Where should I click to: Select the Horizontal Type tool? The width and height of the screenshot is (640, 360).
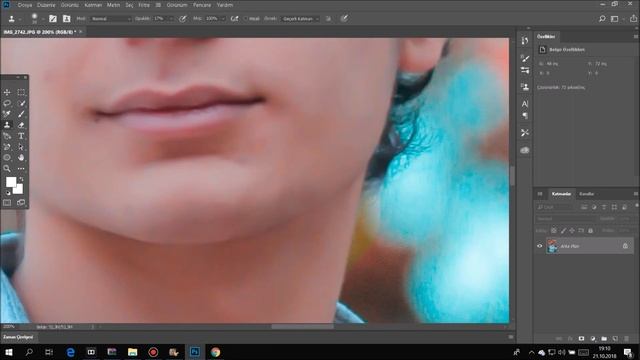coord(21,136)
